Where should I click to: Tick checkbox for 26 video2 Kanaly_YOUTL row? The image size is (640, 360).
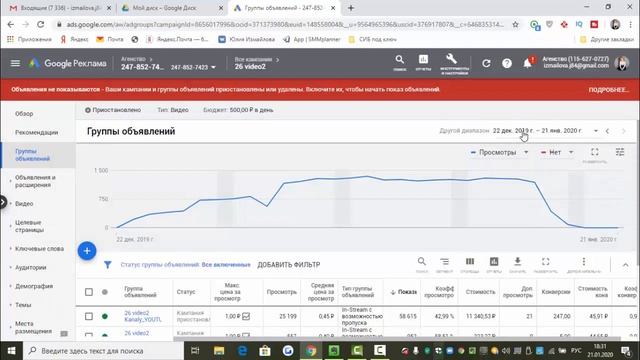pos(89,316)
